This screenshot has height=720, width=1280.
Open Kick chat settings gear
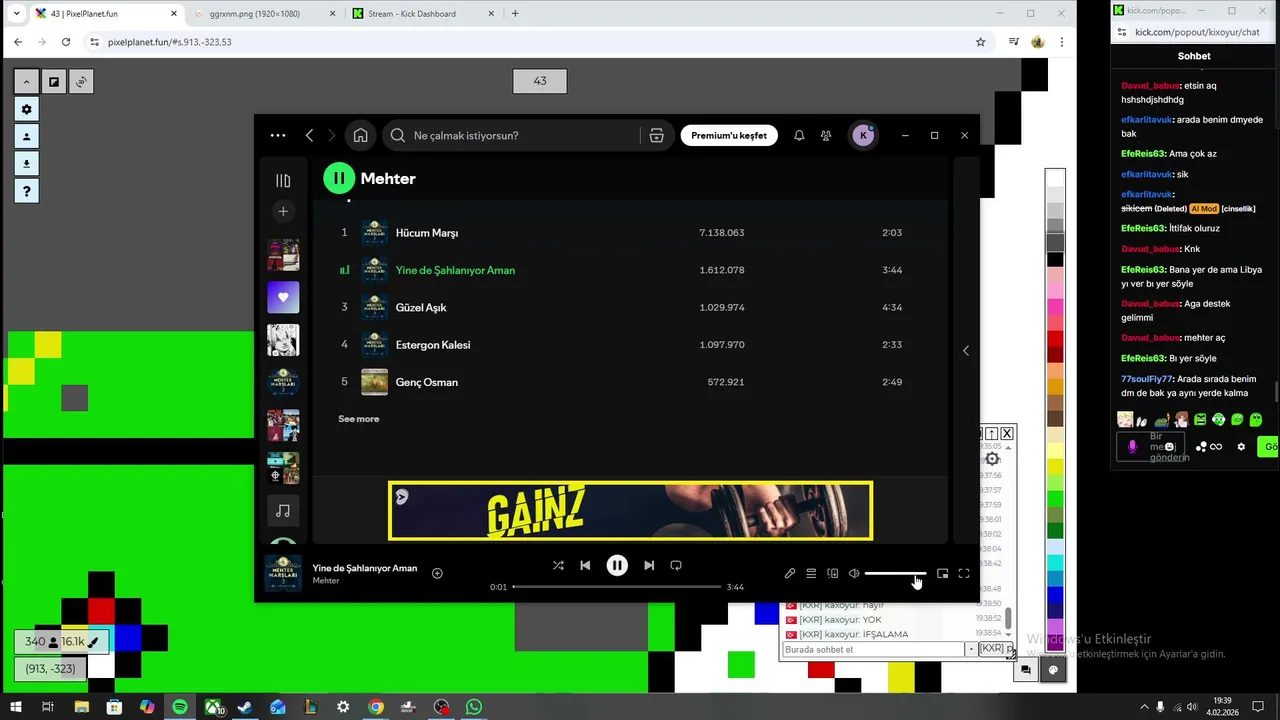coord(1241,447)
